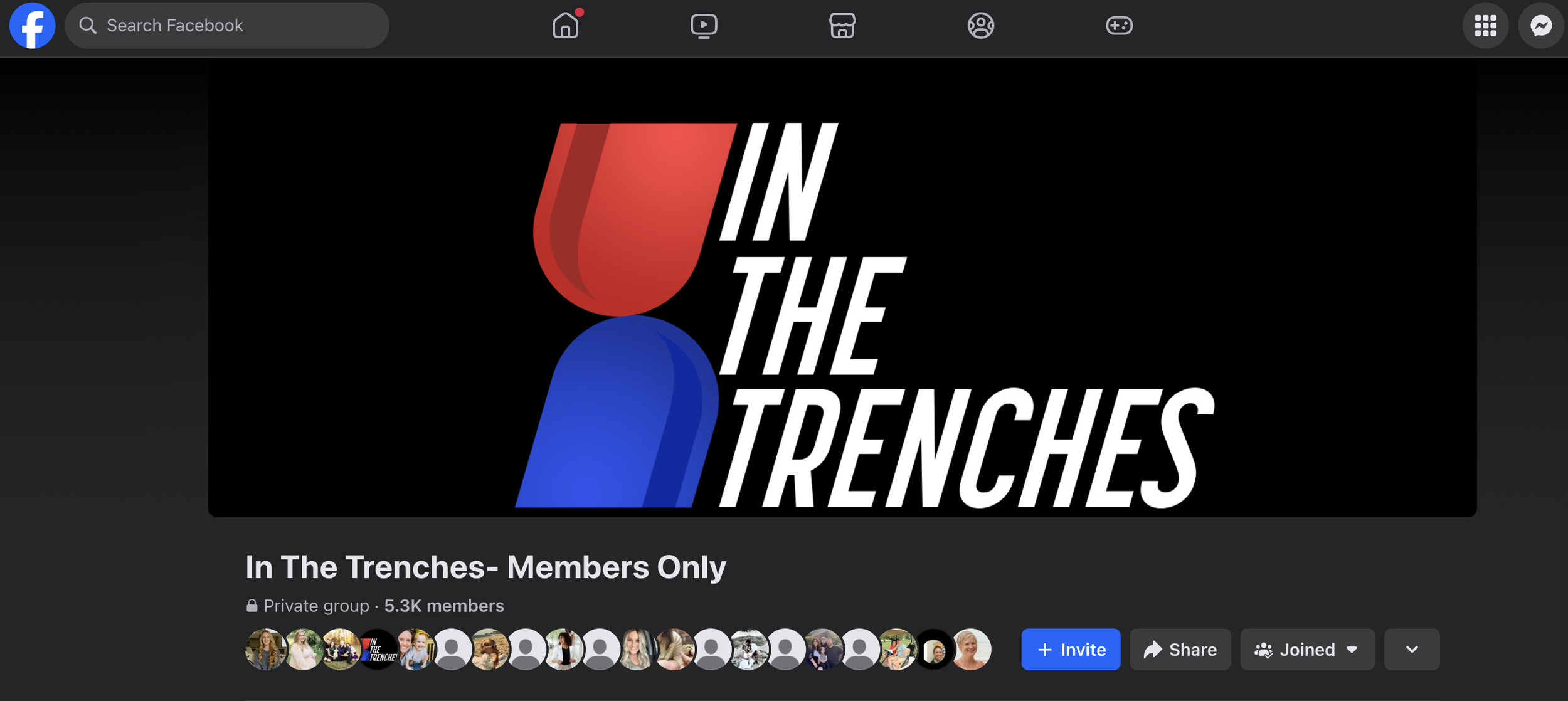Click the group title In The Trenches- Members Only
The width and height of the screenshot is (1568, 701).
[x=485, y=567]
